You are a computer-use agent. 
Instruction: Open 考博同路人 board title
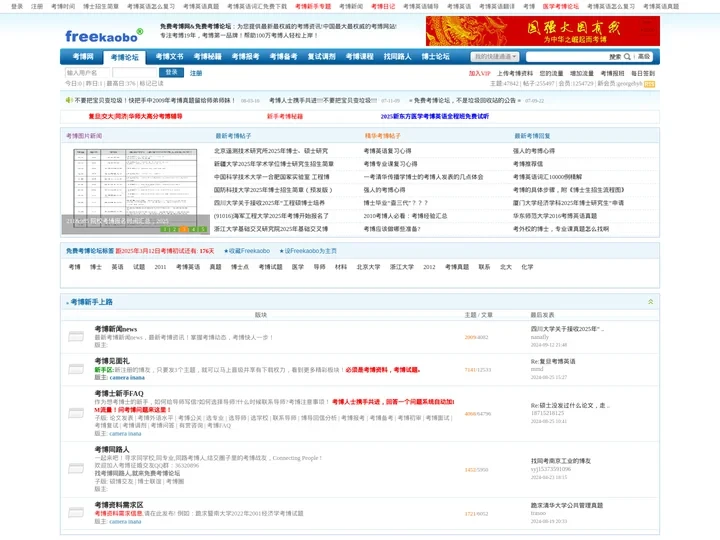coord(112,449)
